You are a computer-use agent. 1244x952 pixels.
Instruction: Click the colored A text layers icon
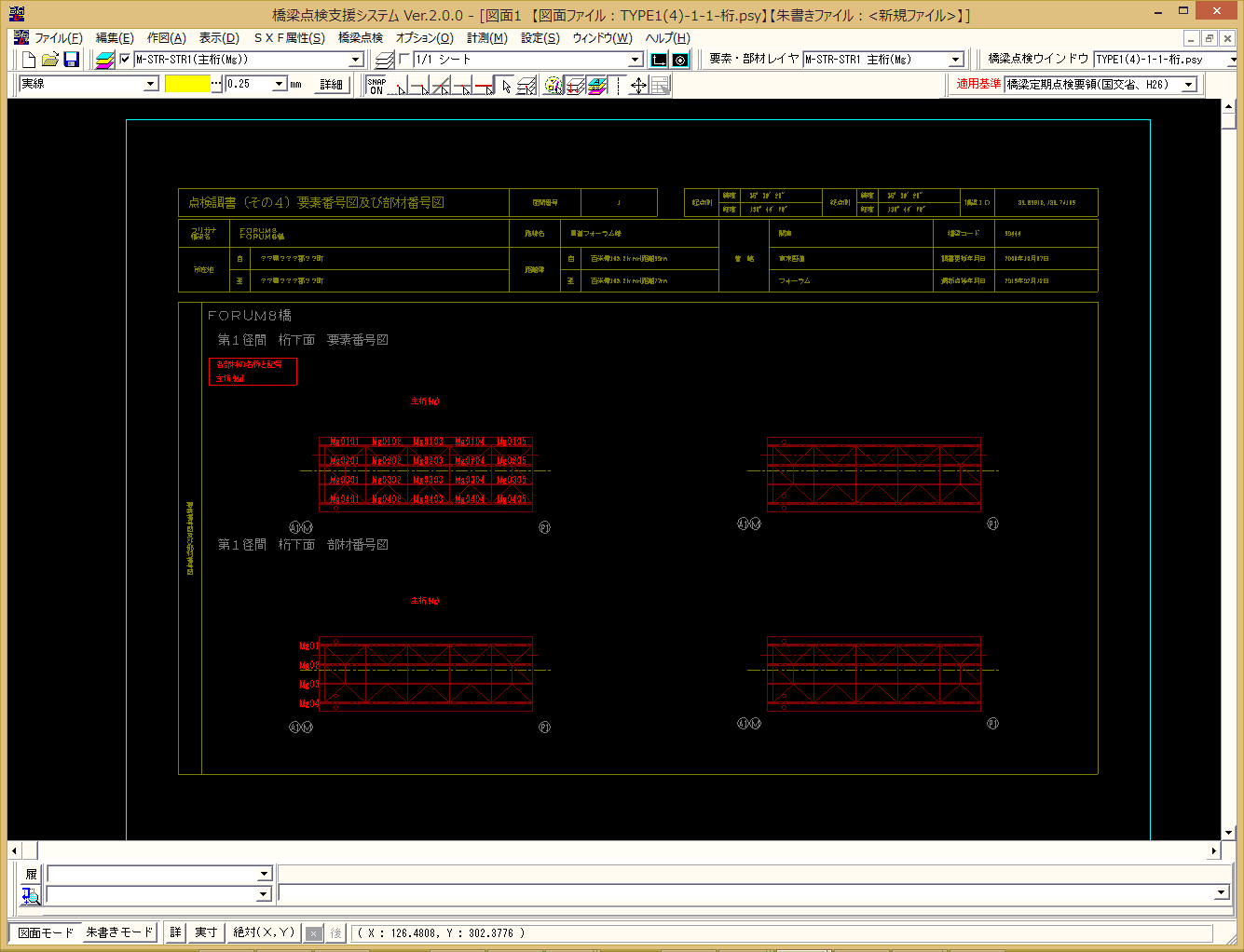[x=596, y=86]
